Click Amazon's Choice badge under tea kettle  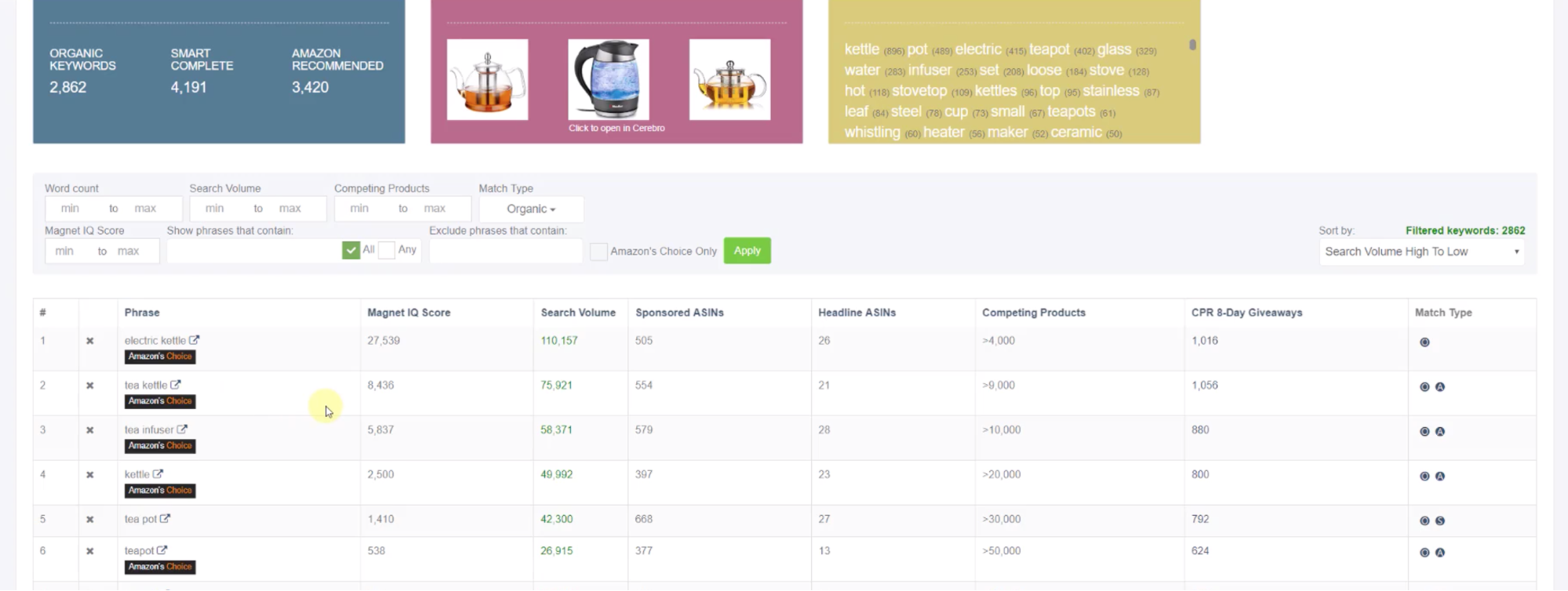click(160, 401)
